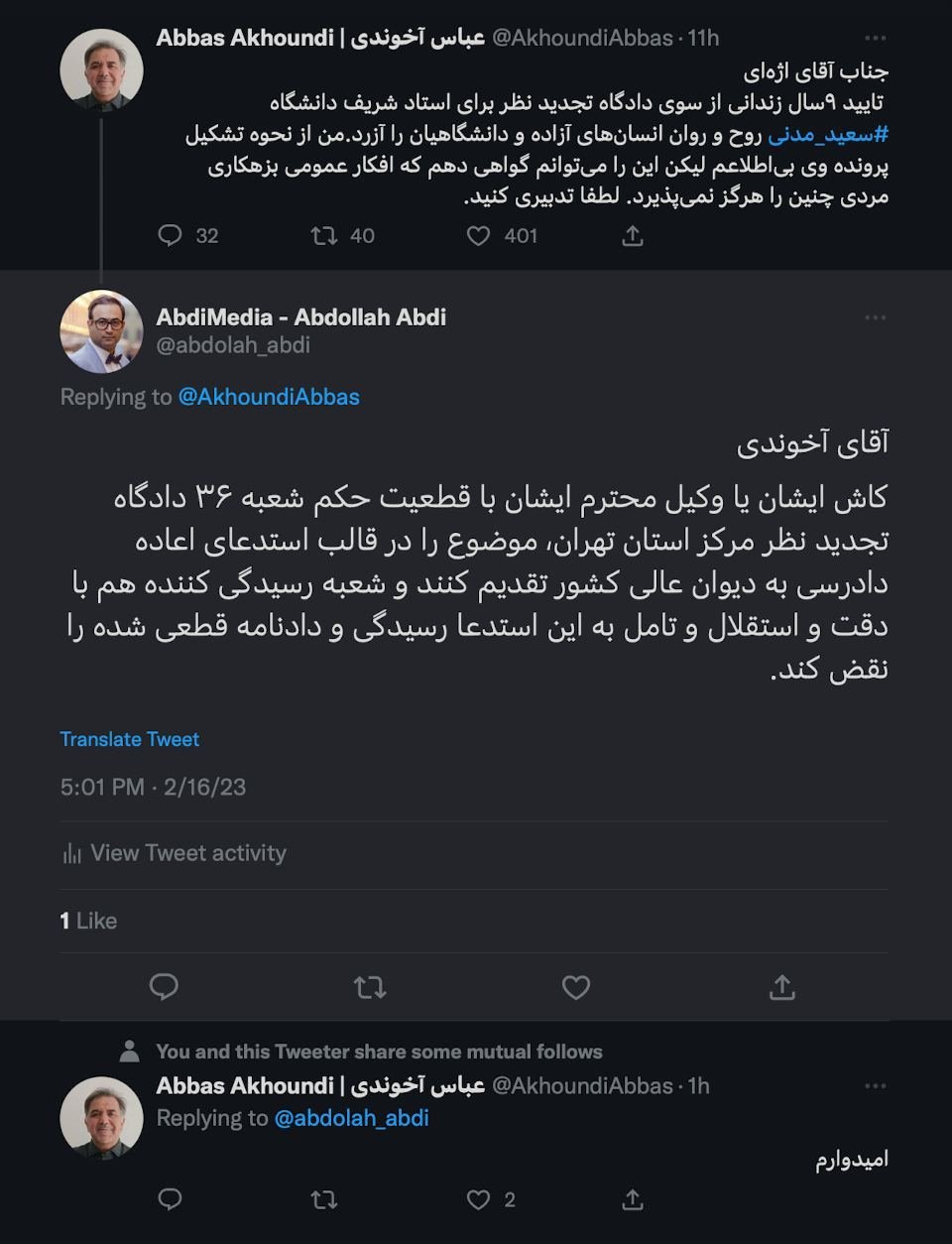The width and height of the screenshot is (952, 1244).
Task: Open more options for the top tweet
Action: tap(875, 38)
